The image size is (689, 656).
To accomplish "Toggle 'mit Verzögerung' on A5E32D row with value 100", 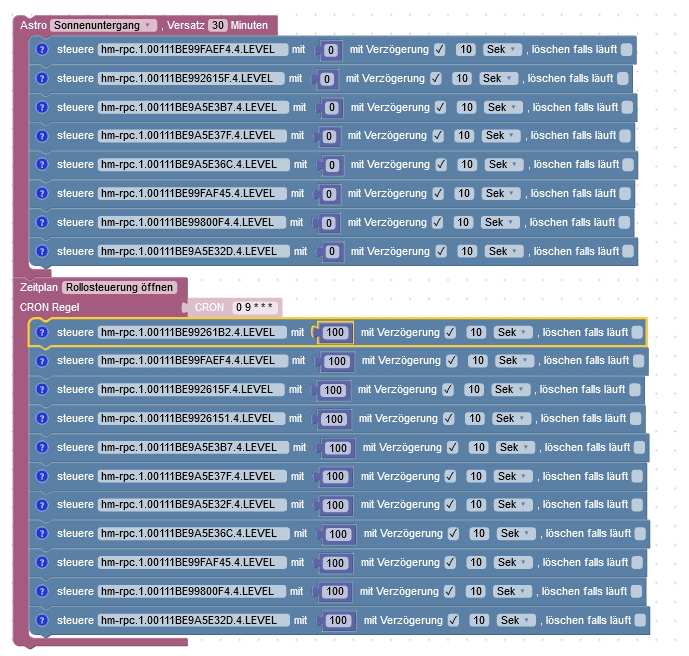I will pyautogui.click(x=453, y=620).
